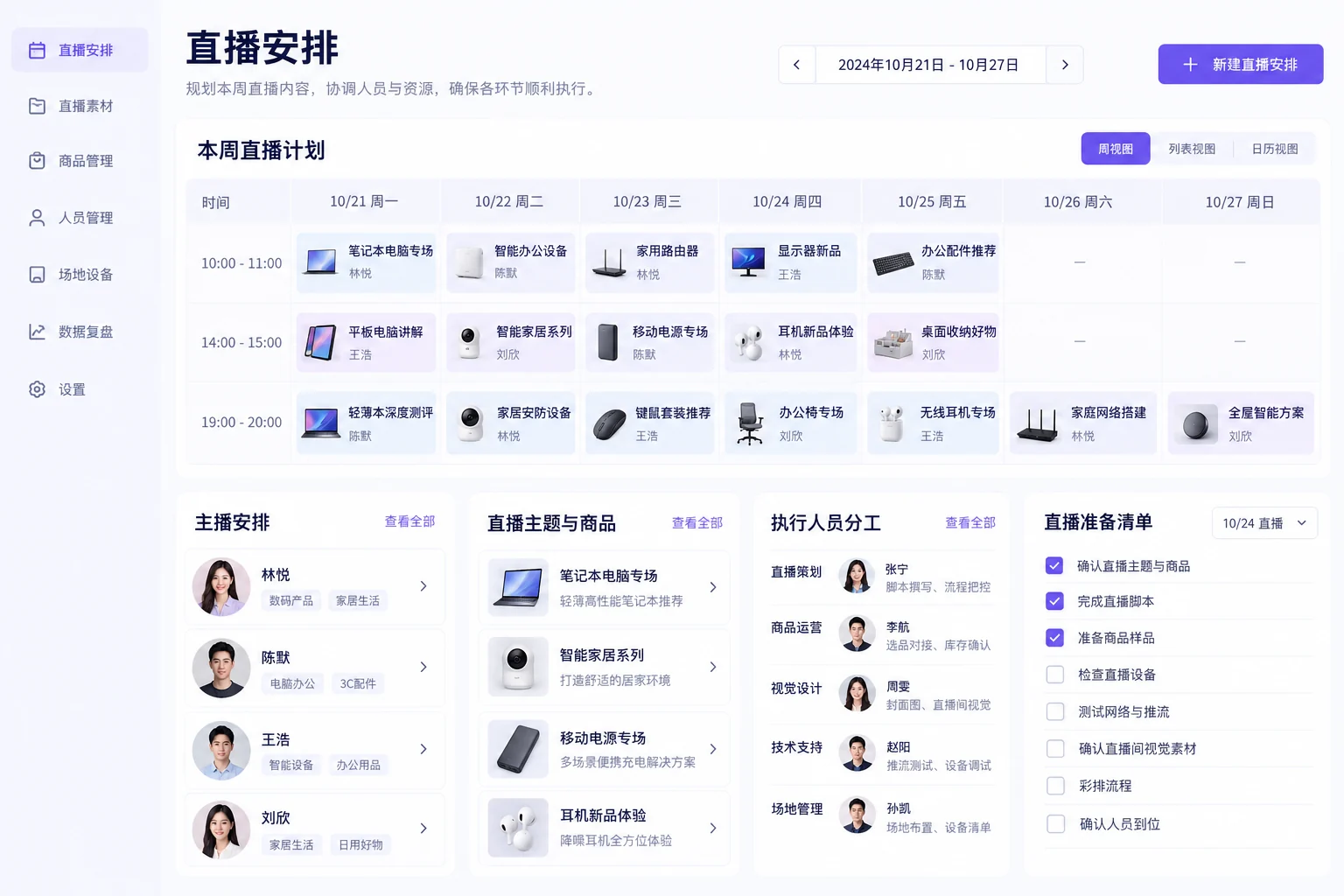The height and width of the screenshot is (896, 1344).
Task: Click the 数据复盘 chart icon
Action: pyautogui.click(x=37, y=332)
